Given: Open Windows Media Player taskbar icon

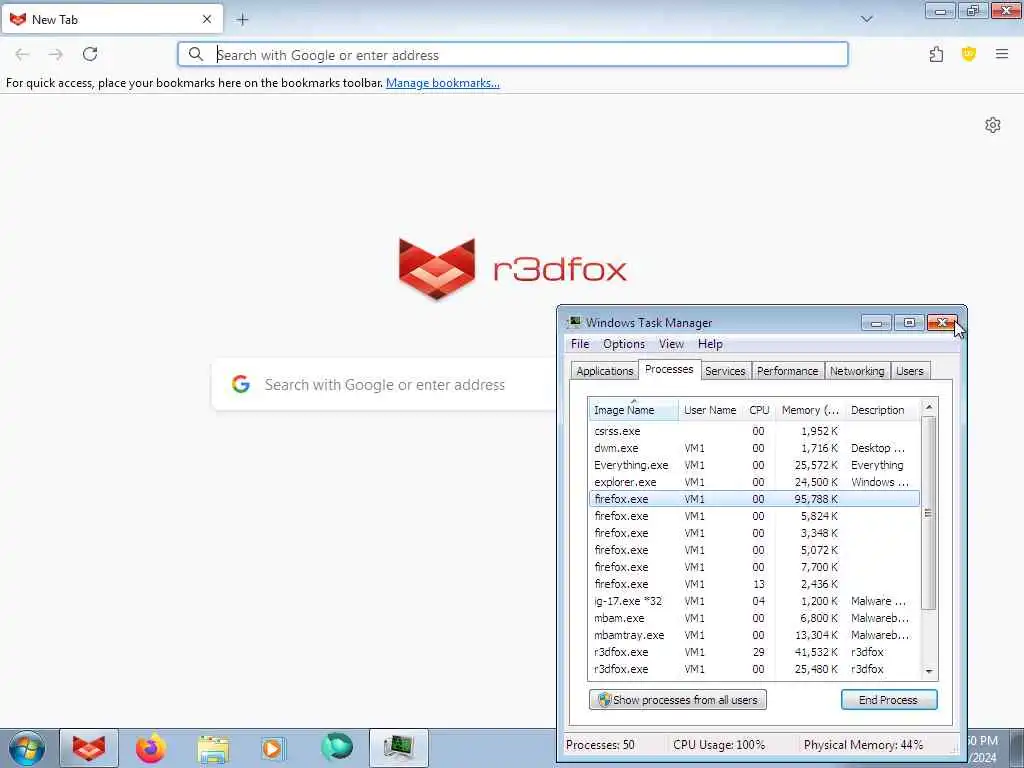Looking at the screenshot, I should pyautogui.click(x=273, y=748).
